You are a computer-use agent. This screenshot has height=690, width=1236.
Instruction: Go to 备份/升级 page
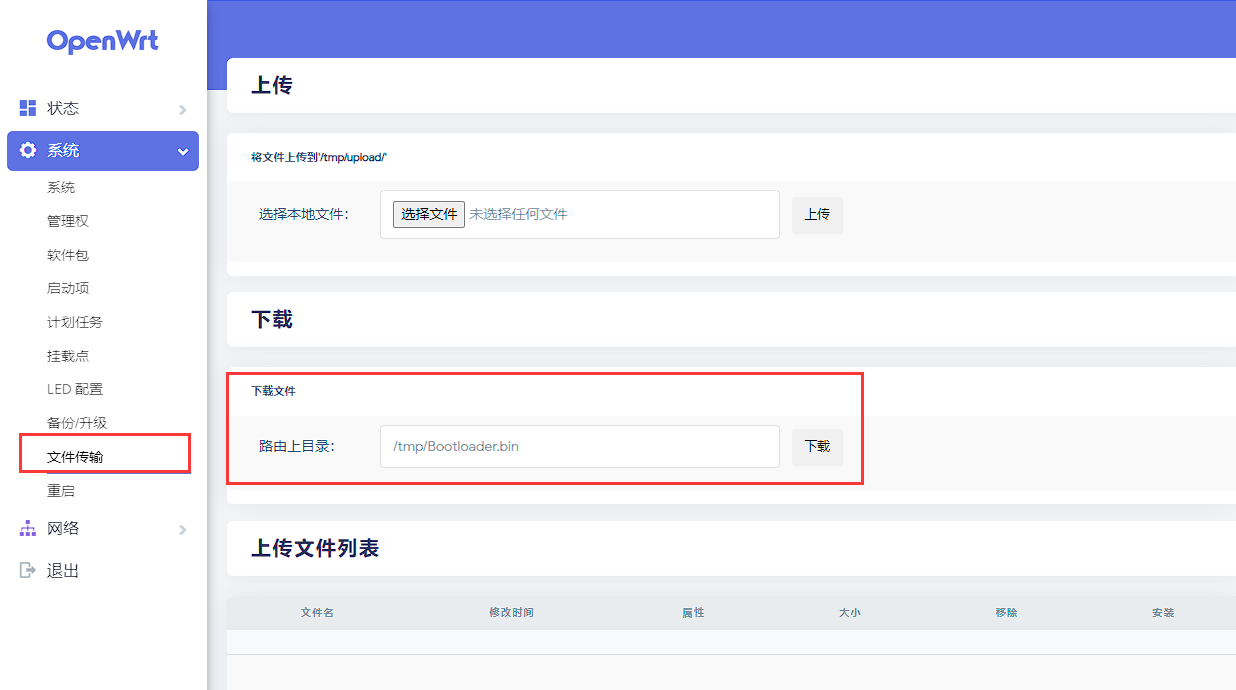77,423
